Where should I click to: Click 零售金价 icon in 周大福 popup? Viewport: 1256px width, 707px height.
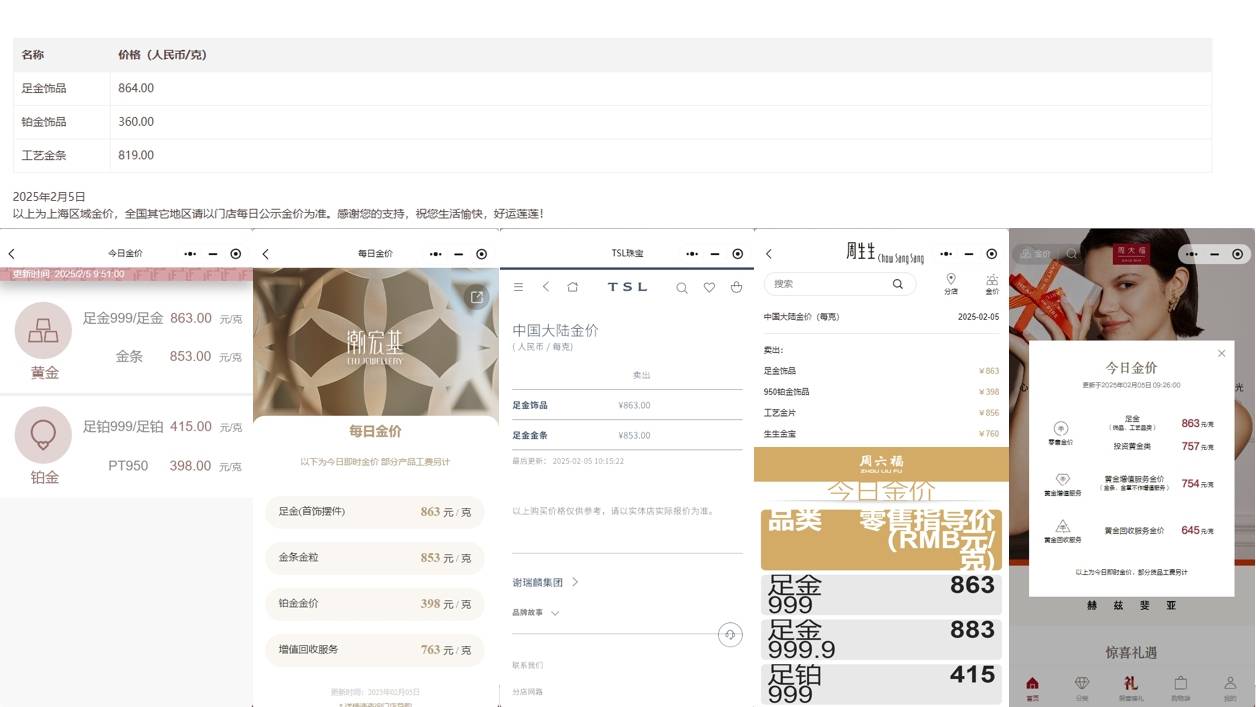point(1061,428)
